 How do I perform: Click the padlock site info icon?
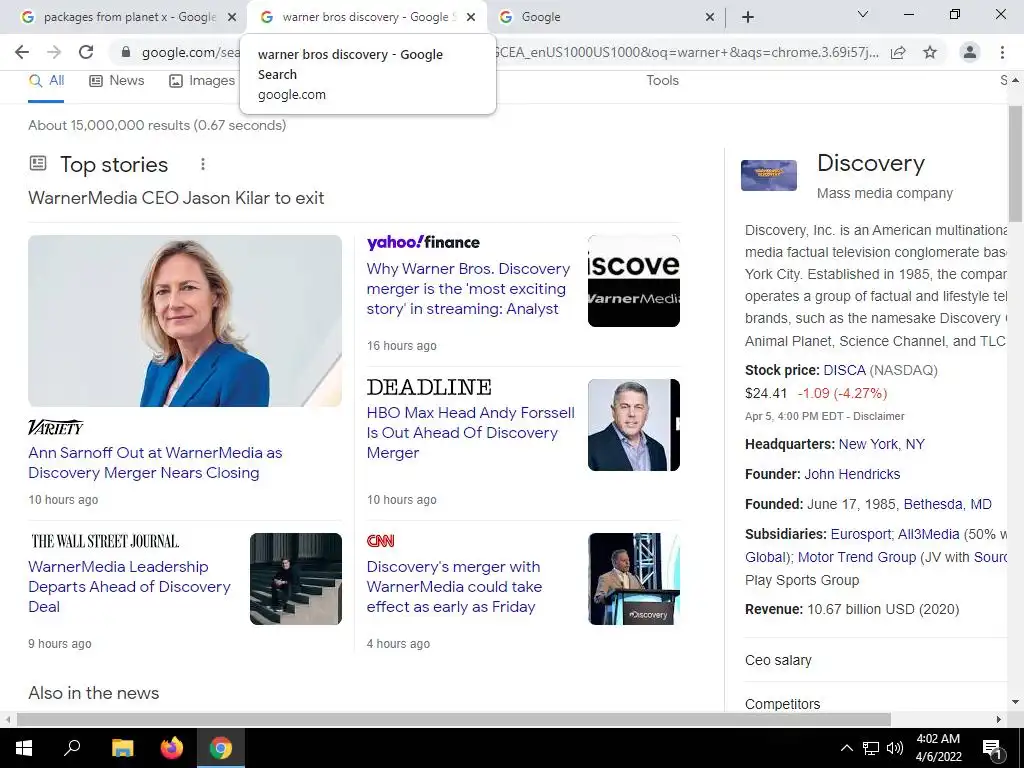(x=126, y=52)
